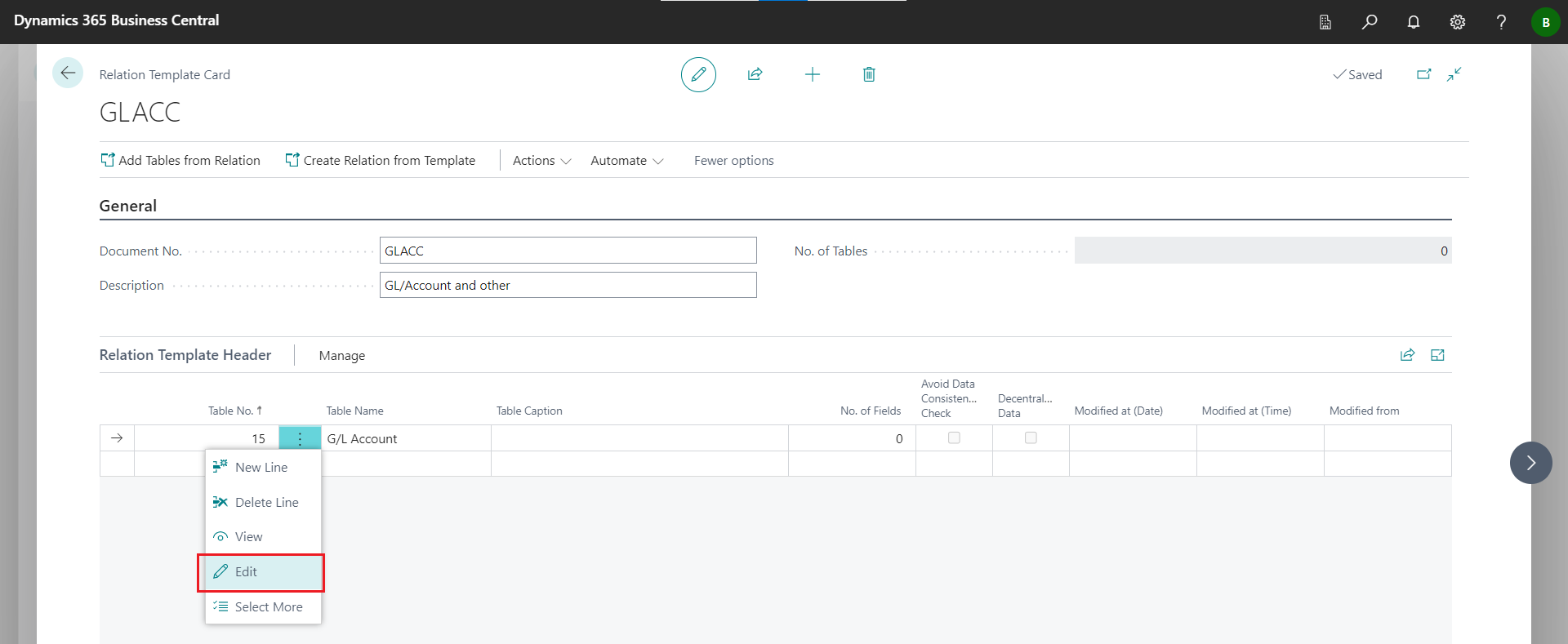The image size is (1568, 644).
Task: Click the G/L Account table name cell
Action: [x=407, y=438]
